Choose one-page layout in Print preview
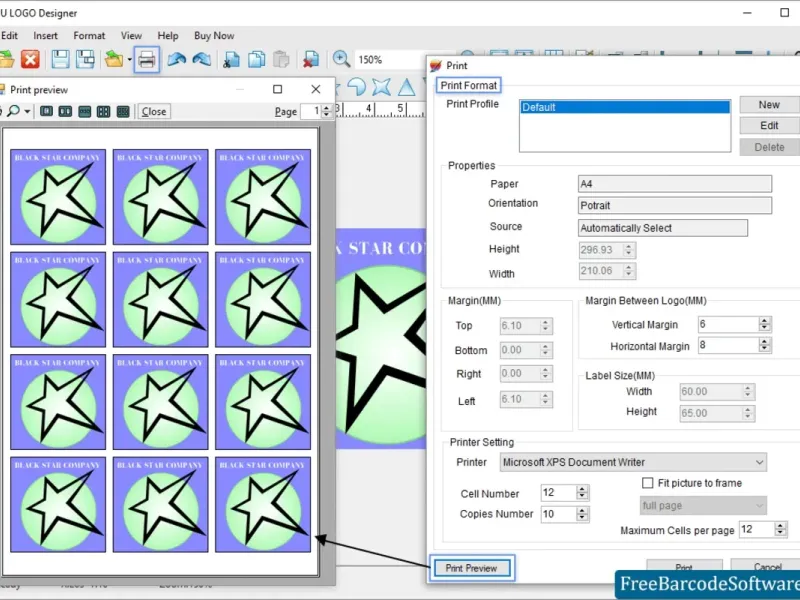The image size is (800, 600). pos(46,111)
